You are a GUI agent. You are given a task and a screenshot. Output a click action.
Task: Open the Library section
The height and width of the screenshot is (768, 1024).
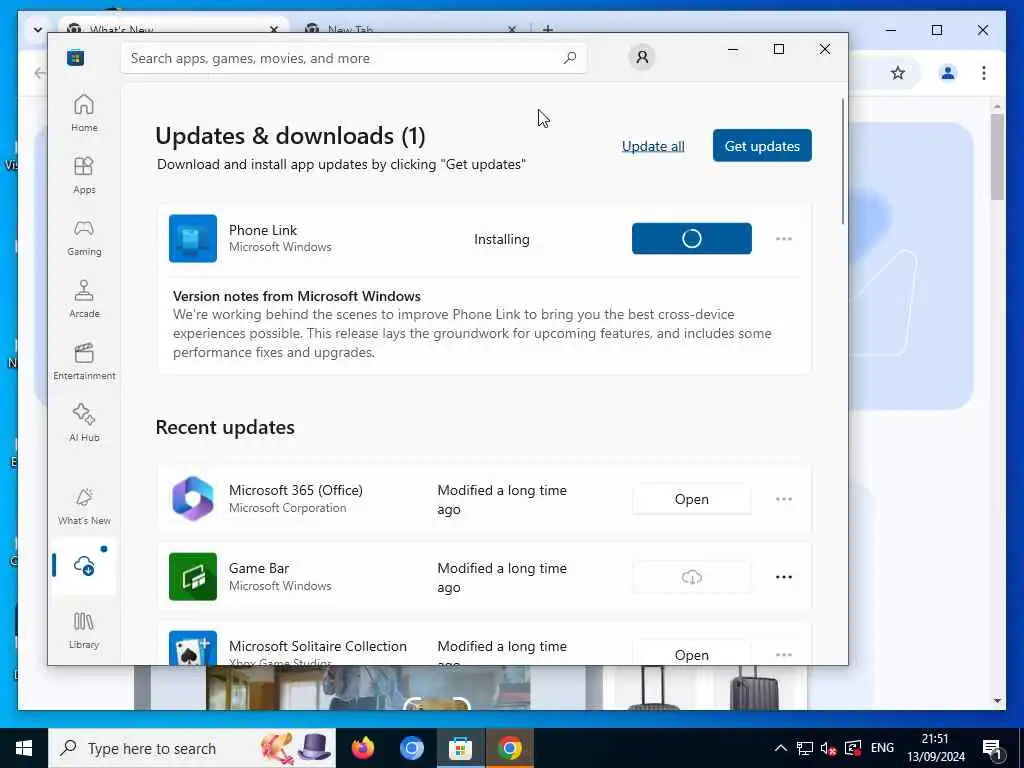(x=84, y=630)
